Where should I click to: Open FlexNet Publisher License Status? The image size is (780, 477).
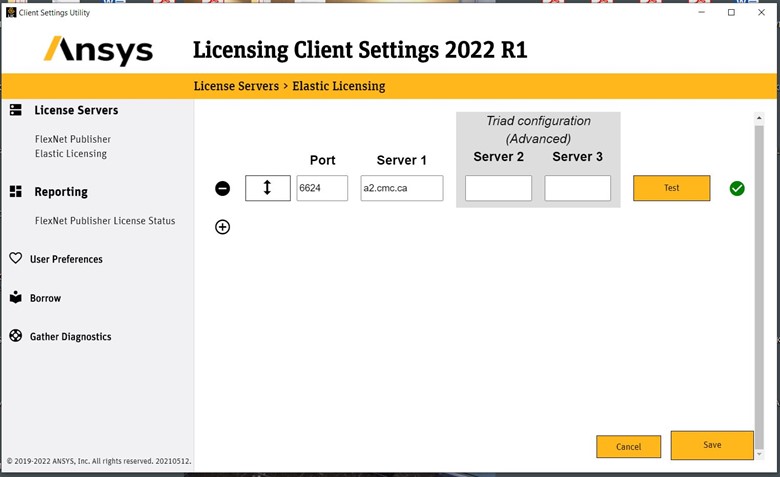105,221
